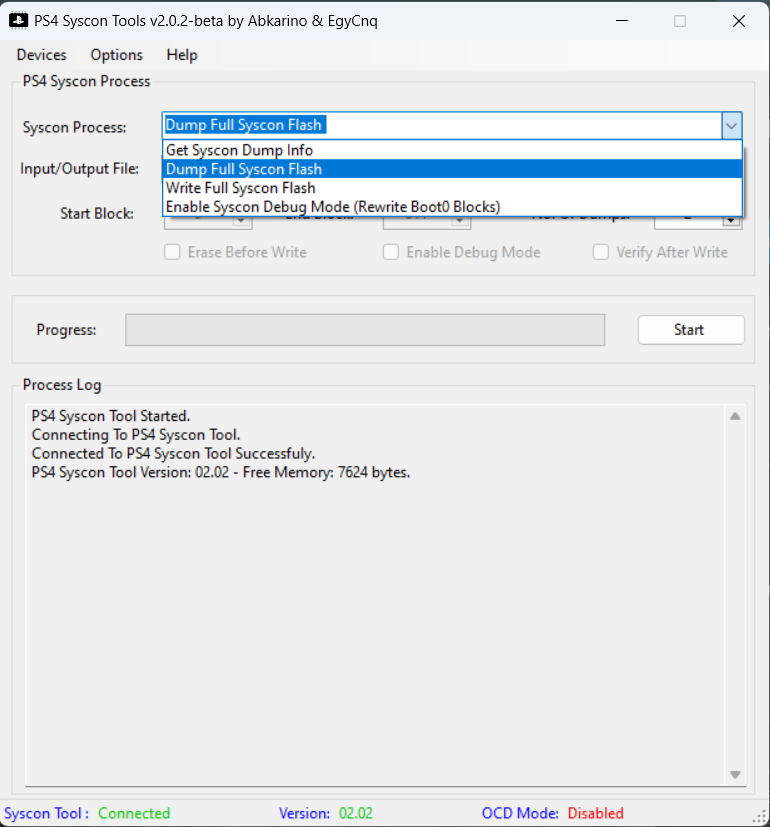The width and height of the screenshot is (770, 827).
Task: Open the Options menu
Action: point(117,55)
